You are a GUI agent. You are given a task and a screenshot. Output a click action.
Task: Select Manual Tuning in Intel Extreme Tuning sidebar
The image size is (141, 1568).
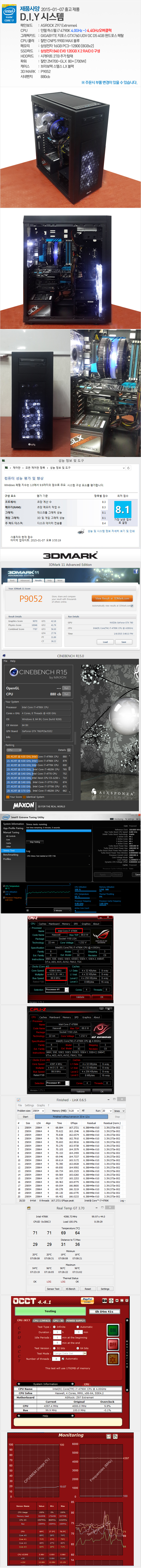[10, 832]
